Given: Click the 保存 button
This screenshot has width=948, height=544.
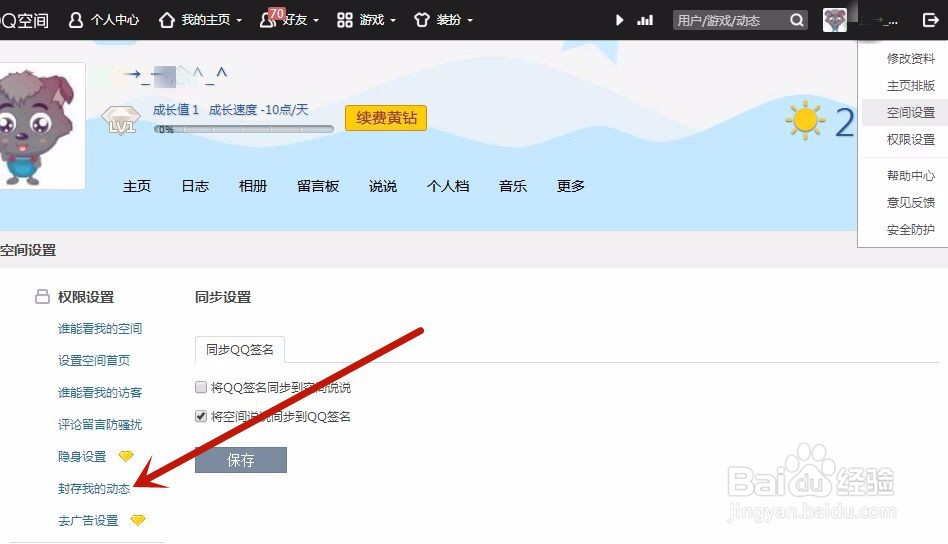Looking at the screenshot, I should [x=241, y=460].
